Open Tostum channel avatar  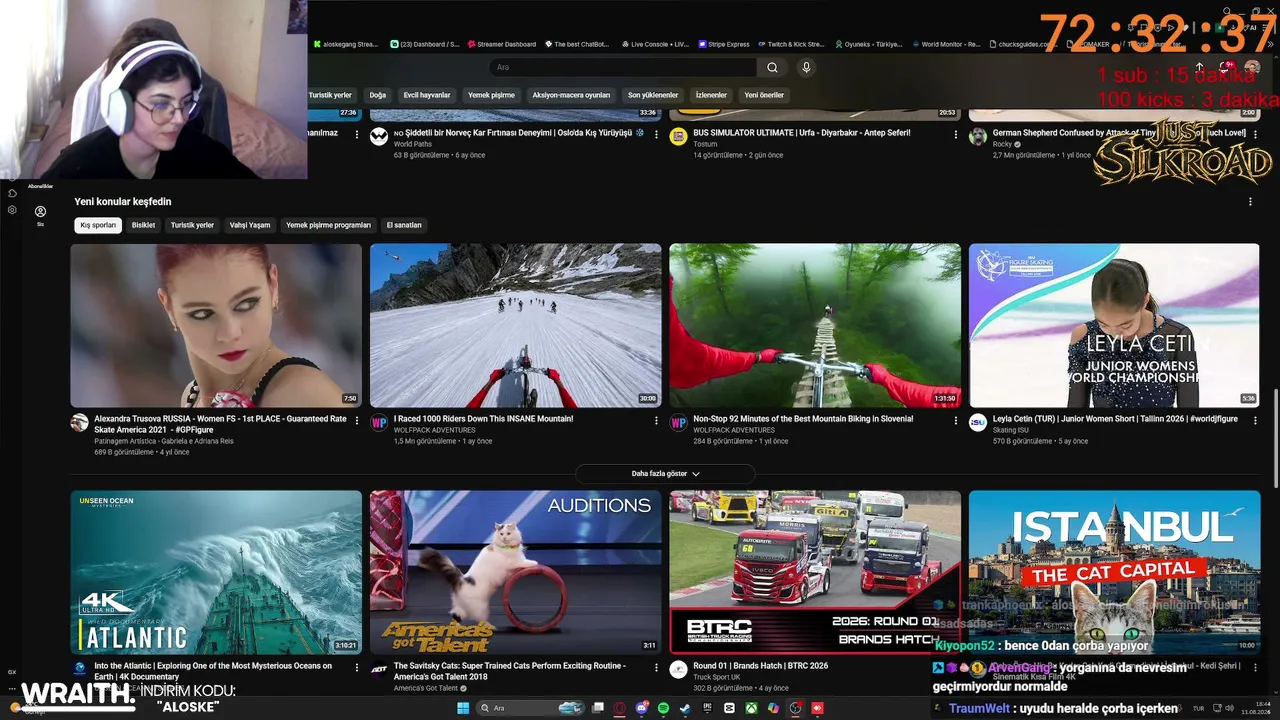679,137
